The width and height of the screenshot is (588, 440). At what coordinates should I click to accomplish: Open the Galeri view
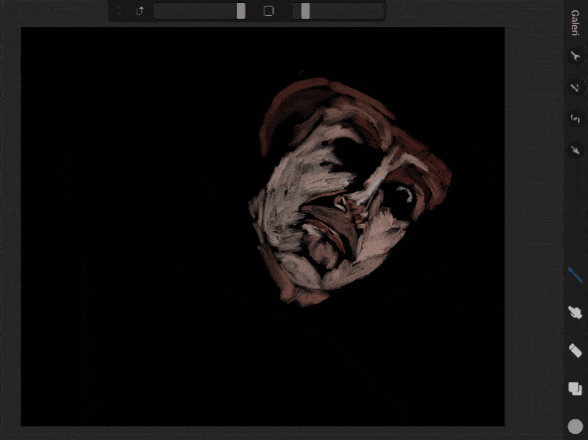(x=575, y=23)
